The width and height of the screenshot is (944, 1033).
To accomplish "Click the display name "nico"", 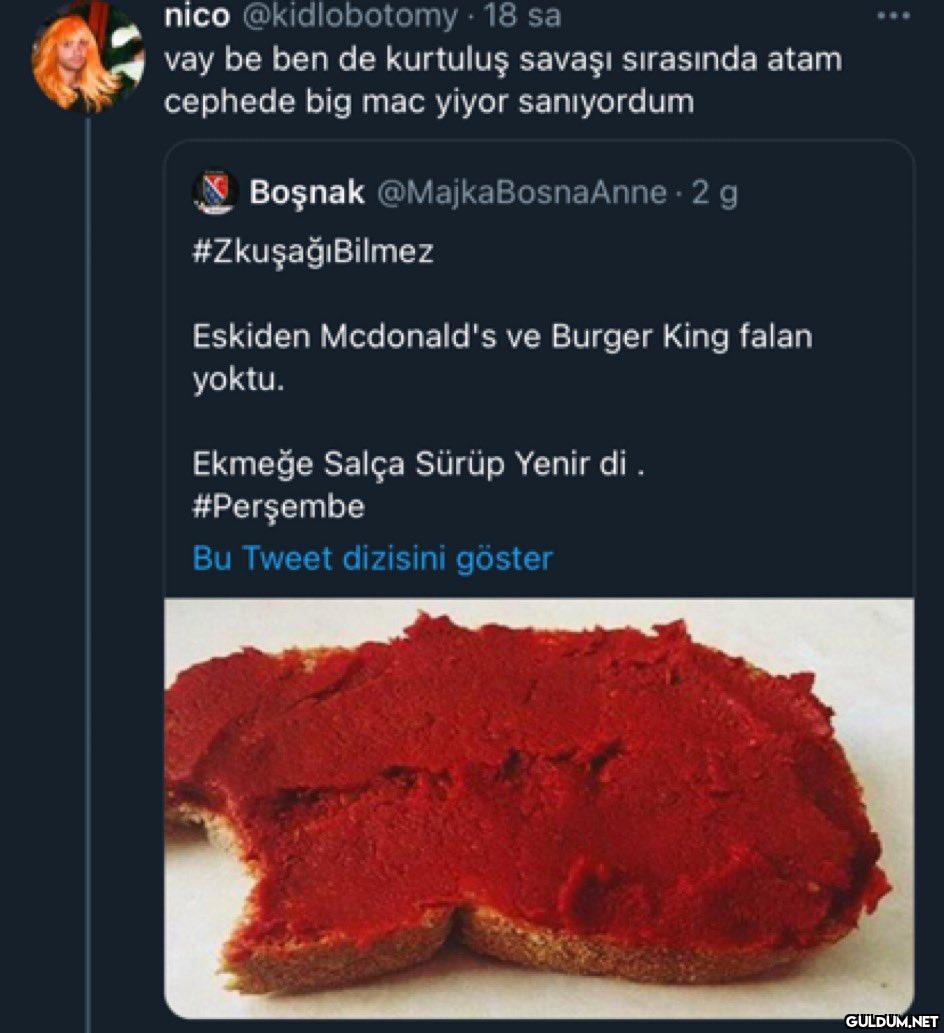I will click(196, 17).
